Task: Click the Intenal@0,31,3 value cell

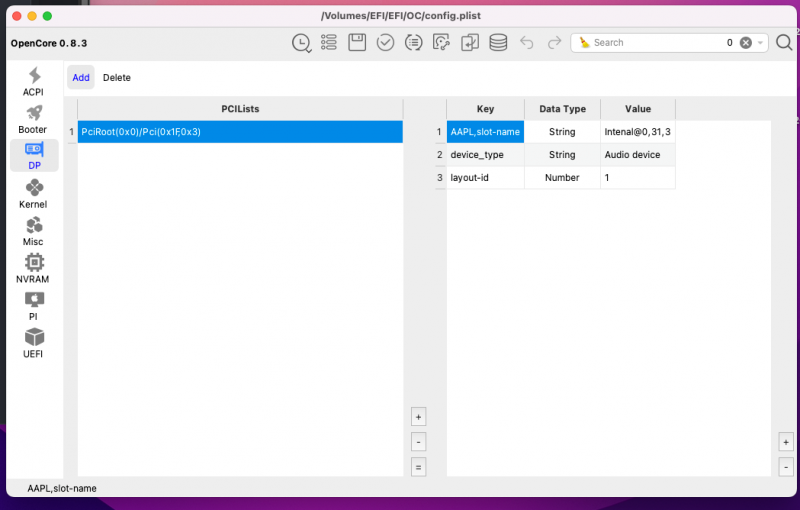Action: coord(638,132)
